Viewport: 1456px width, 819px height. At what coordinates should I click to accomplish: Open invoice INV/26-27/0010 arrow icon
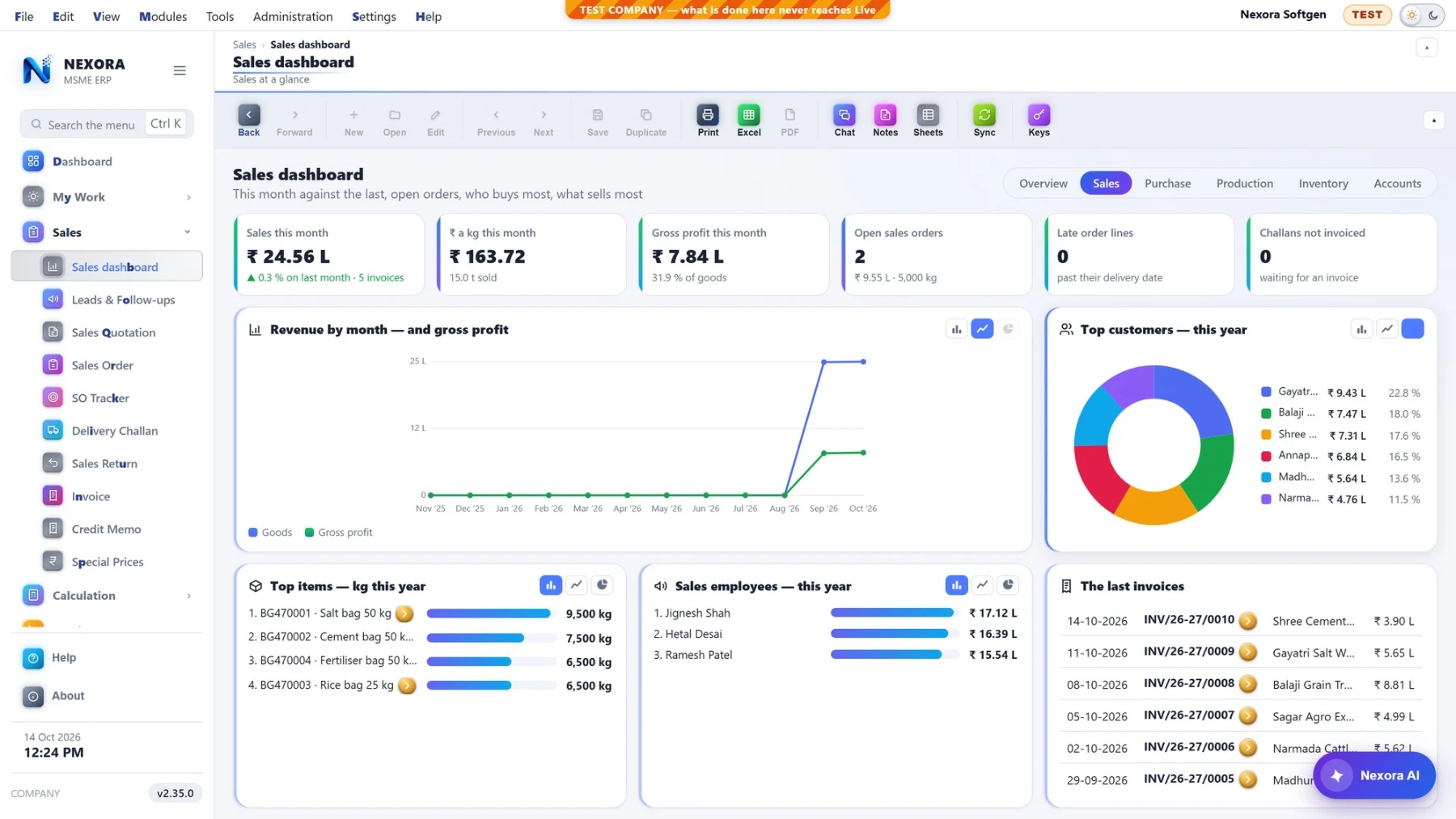pos(1248,620)
